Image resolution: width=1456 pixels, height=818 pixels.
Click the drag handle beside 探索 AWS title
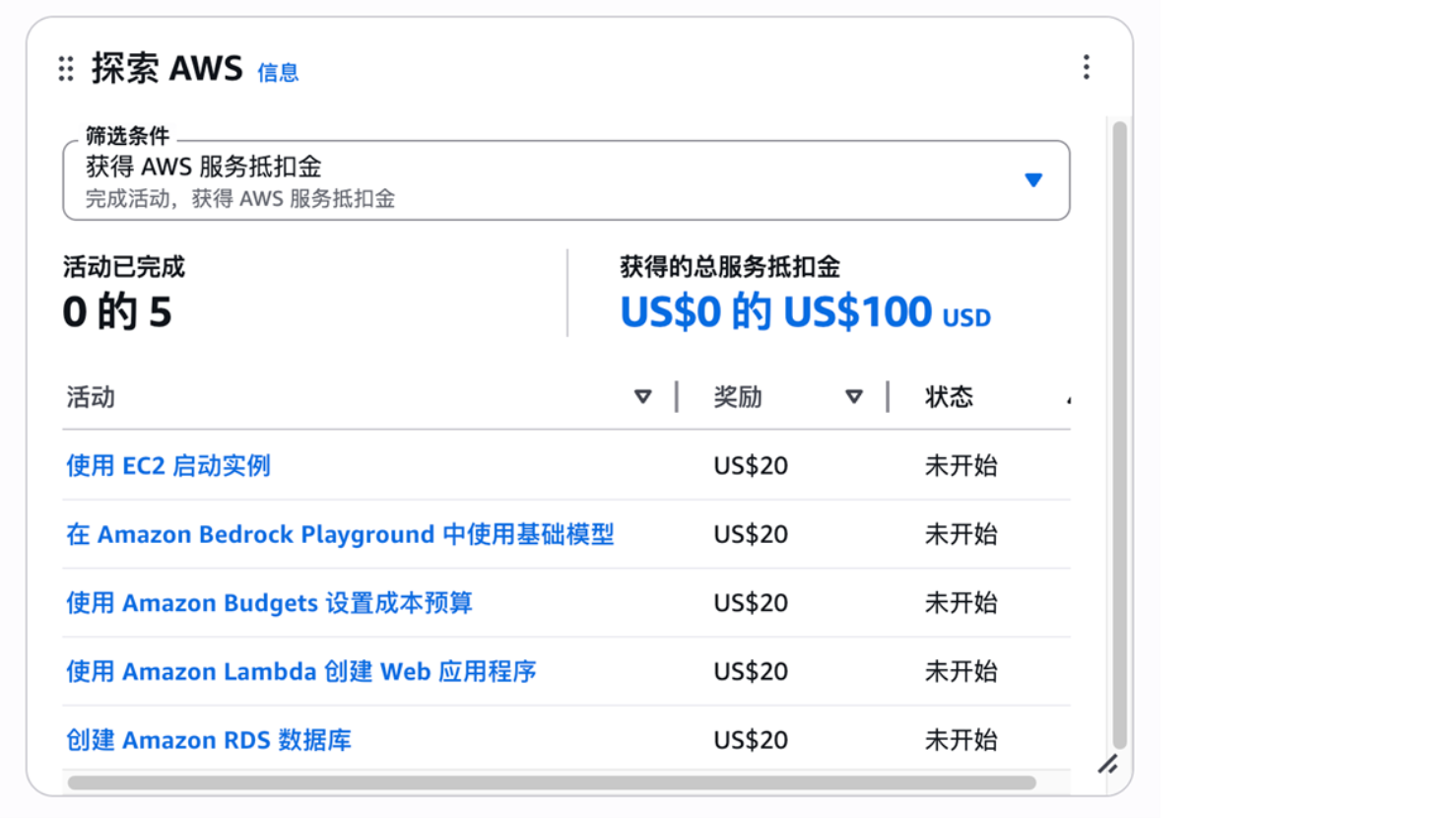click(x=65, y=69)
